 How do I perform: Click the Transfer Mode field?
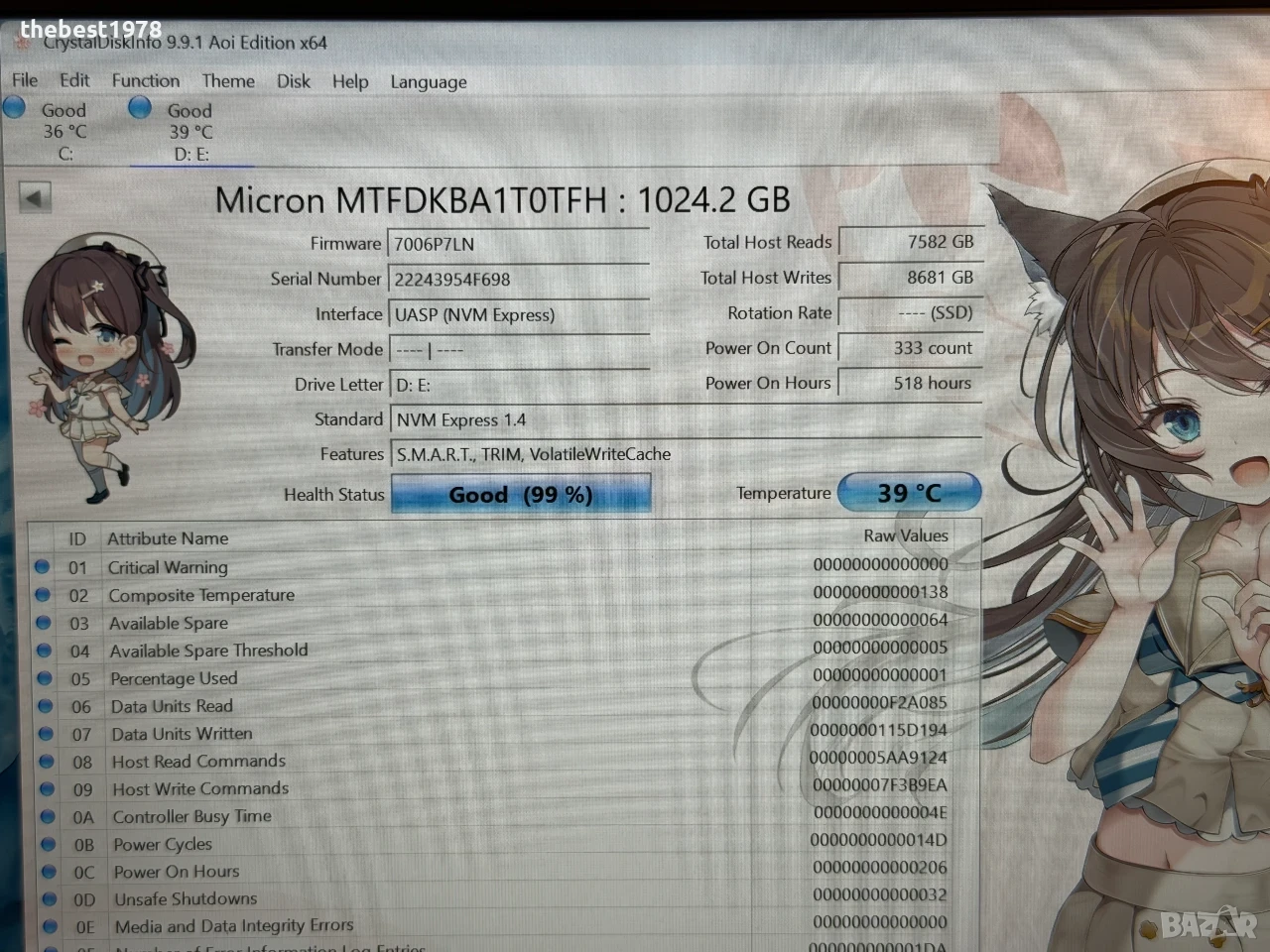[520, 350]
